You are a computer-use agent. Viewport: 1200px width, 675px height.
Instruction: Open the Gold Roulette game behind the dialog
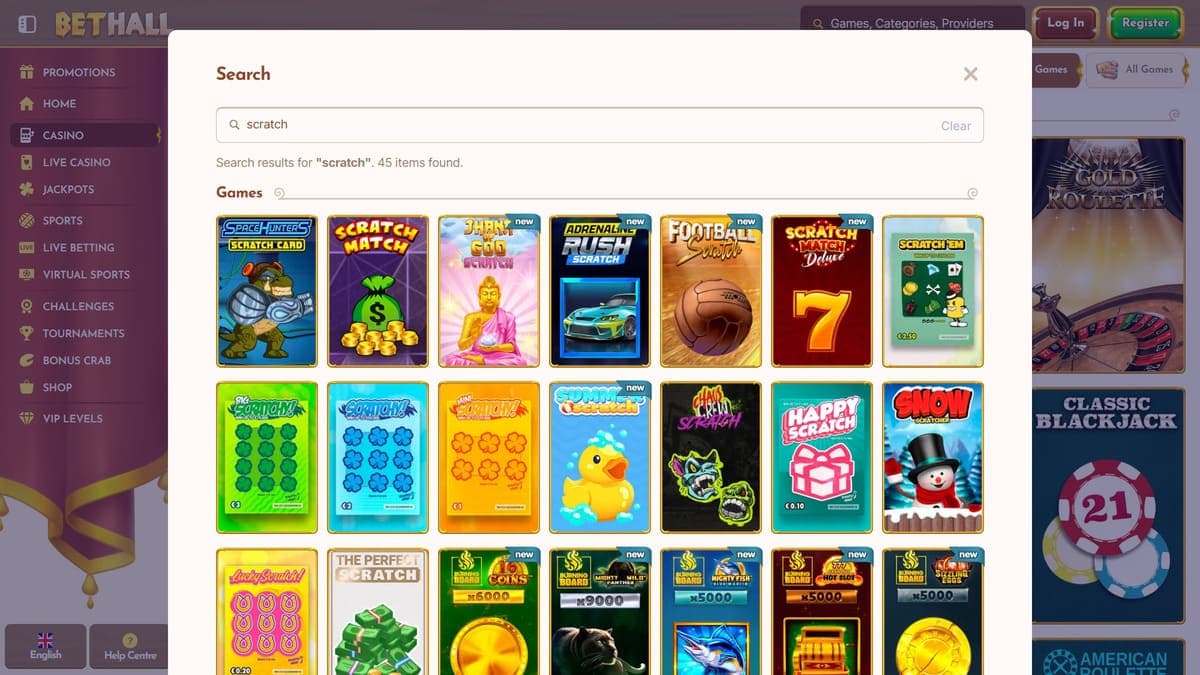(x=1106, y=255)
